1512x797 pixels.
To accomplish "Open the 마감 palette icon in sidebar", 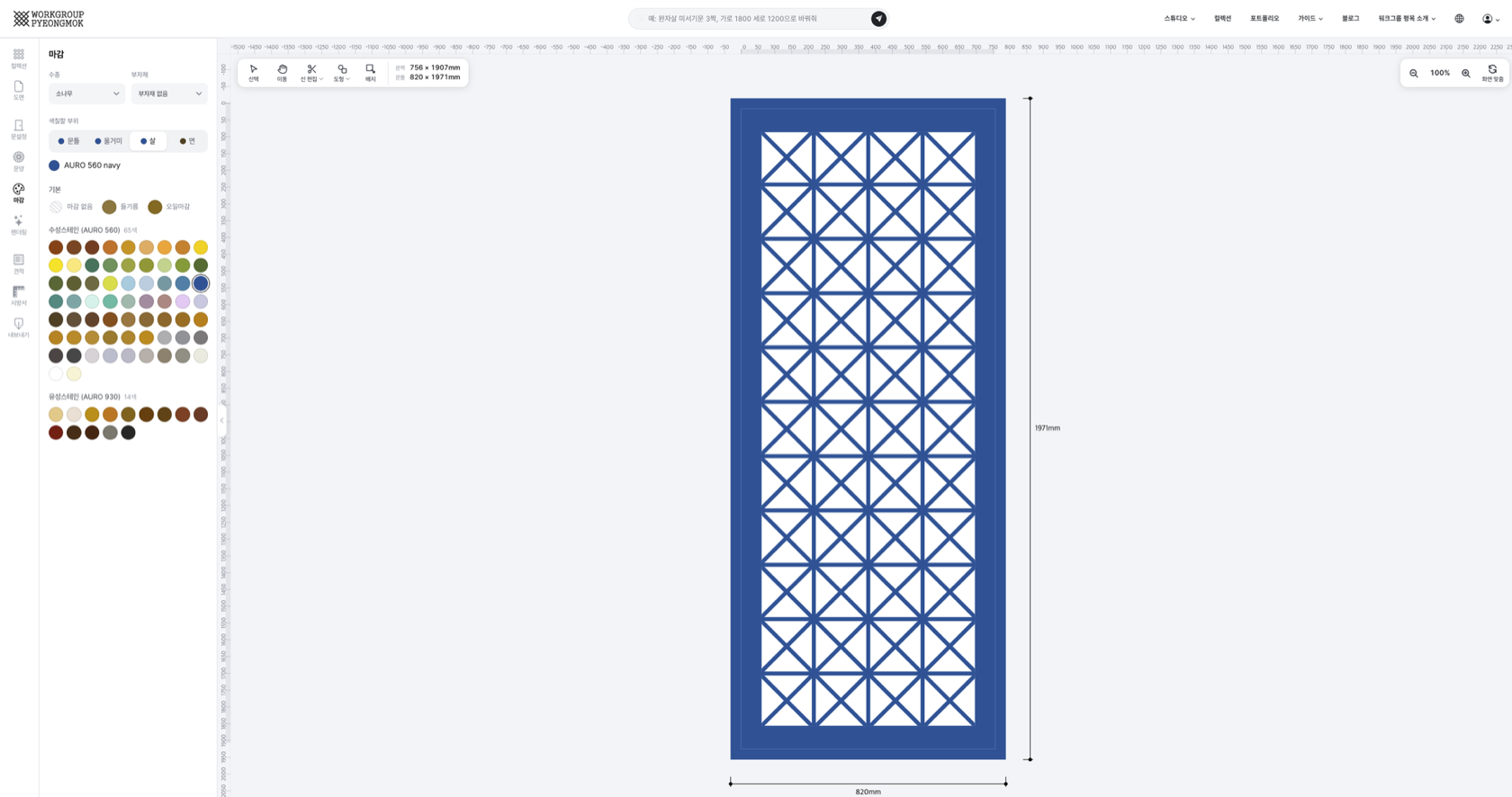I will pos(18,193).
